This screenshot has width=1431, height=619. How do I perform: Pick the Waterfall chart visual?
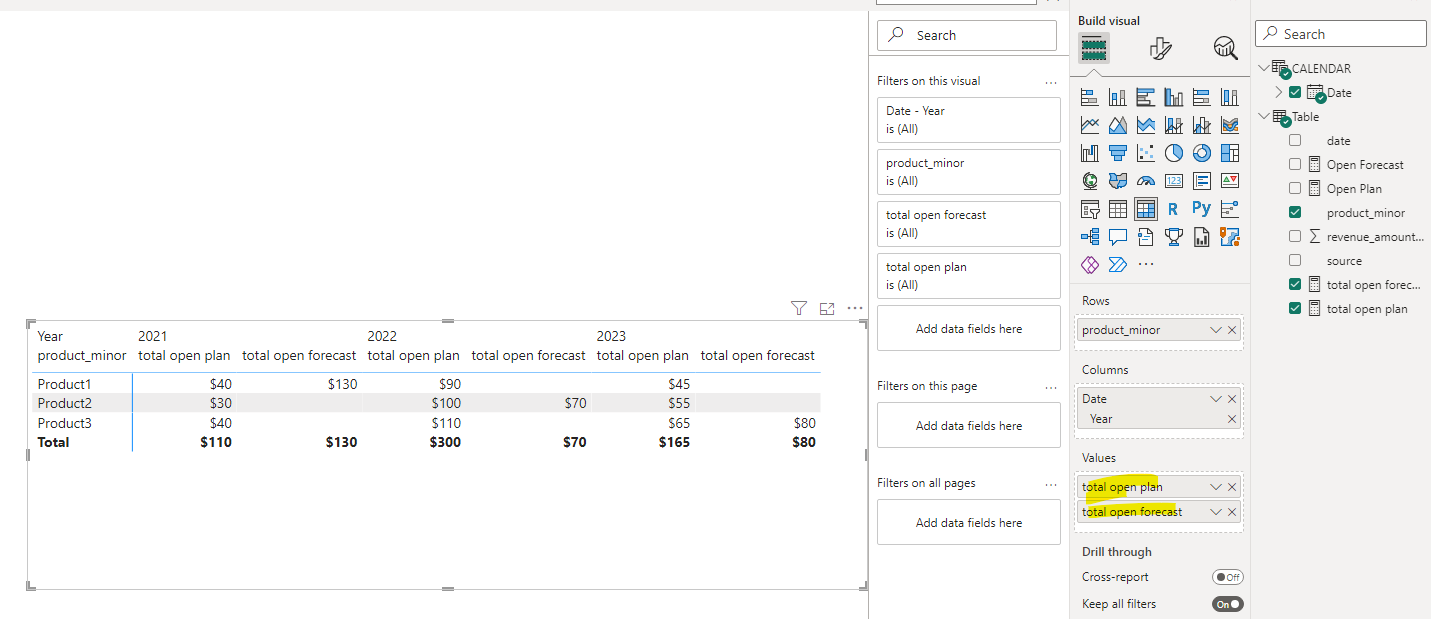tap(1090, 153)
